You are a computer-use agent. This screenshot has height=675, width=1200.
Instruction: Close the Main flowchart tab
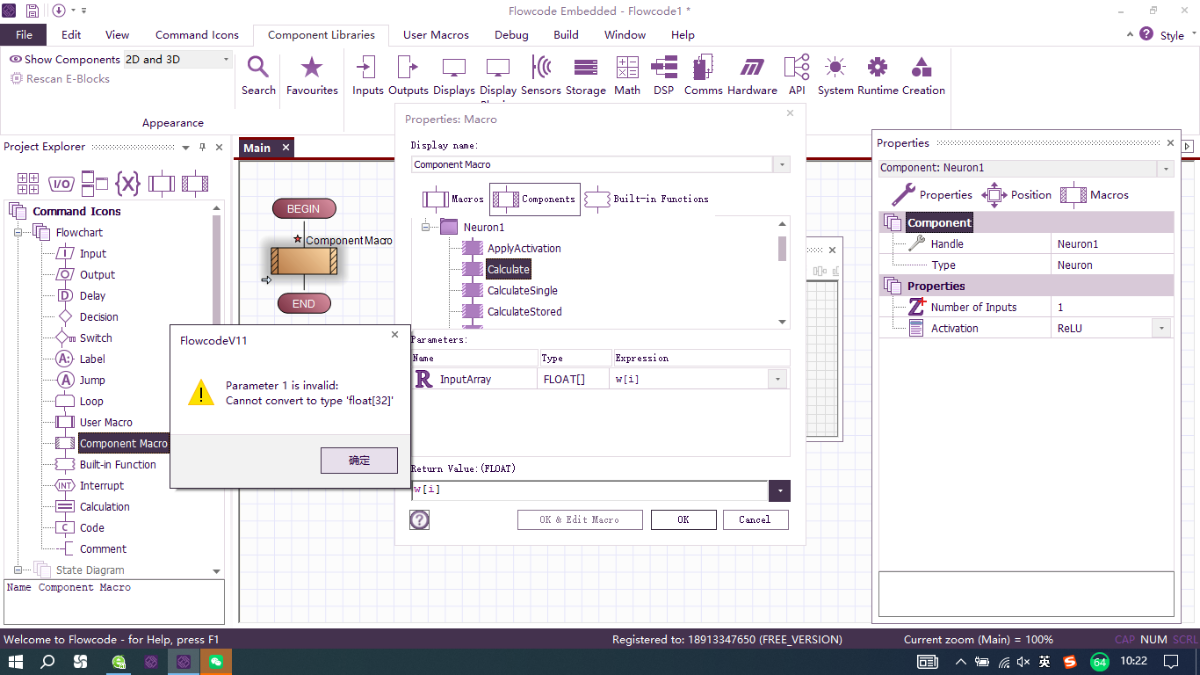click(x=285, y=148)
